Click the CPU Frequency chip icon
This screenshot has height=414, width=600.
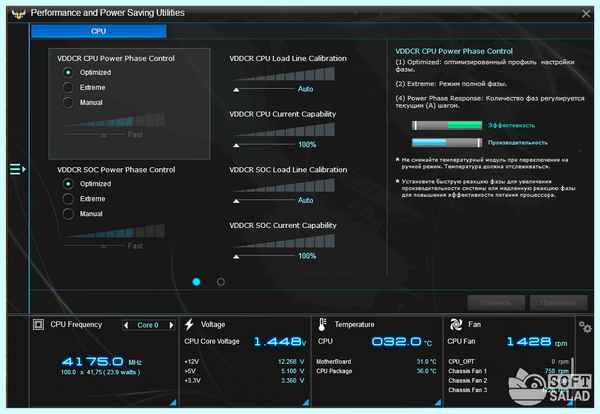[38, 324]
